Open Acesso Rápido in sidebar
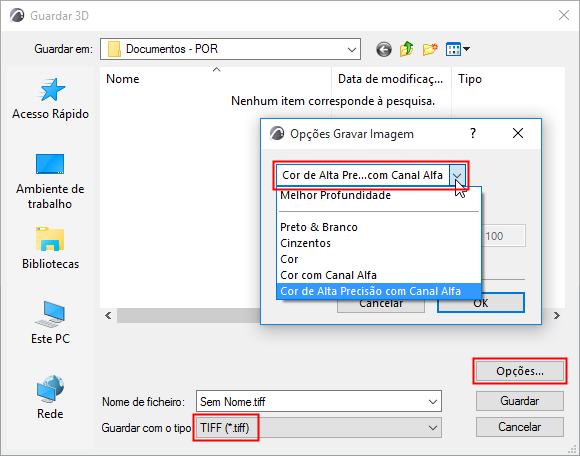 pyautogui.click(x=50, y=99)
